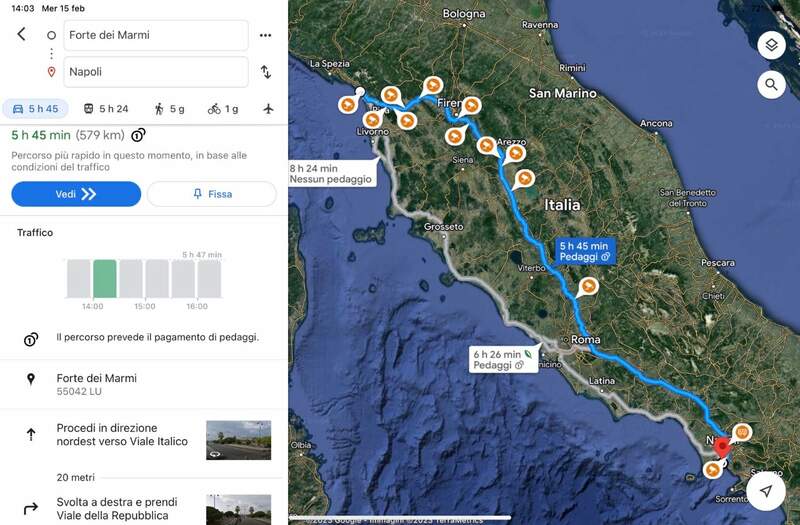Image resolution: width=800 pixels, height=525 pixels.
Task: Select the driving 5 h 45 tab
Action: [x=34, y=108]
